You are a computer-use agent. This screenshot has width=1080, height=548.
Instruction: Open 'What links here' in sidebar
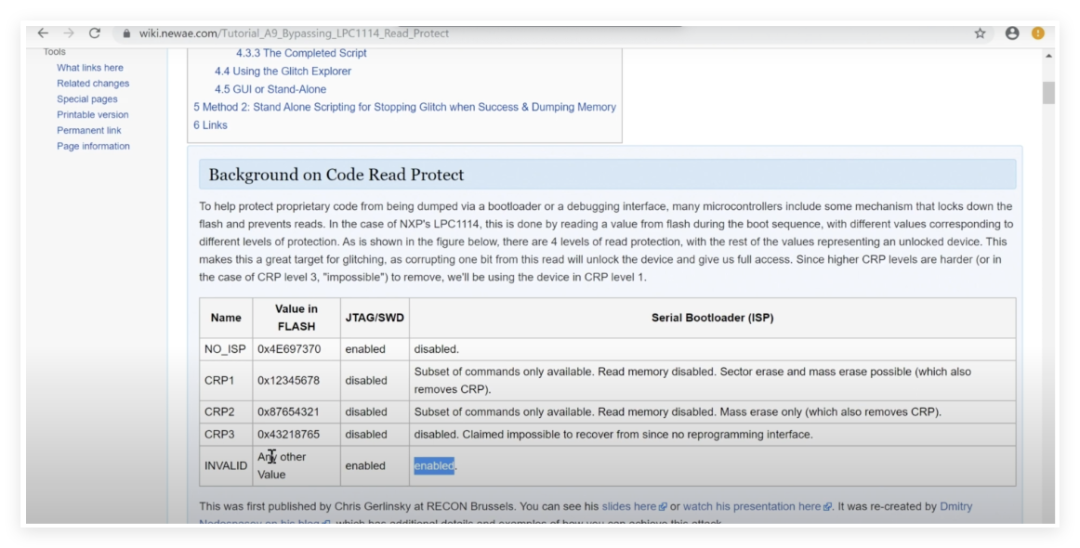(x=90, y=68)
